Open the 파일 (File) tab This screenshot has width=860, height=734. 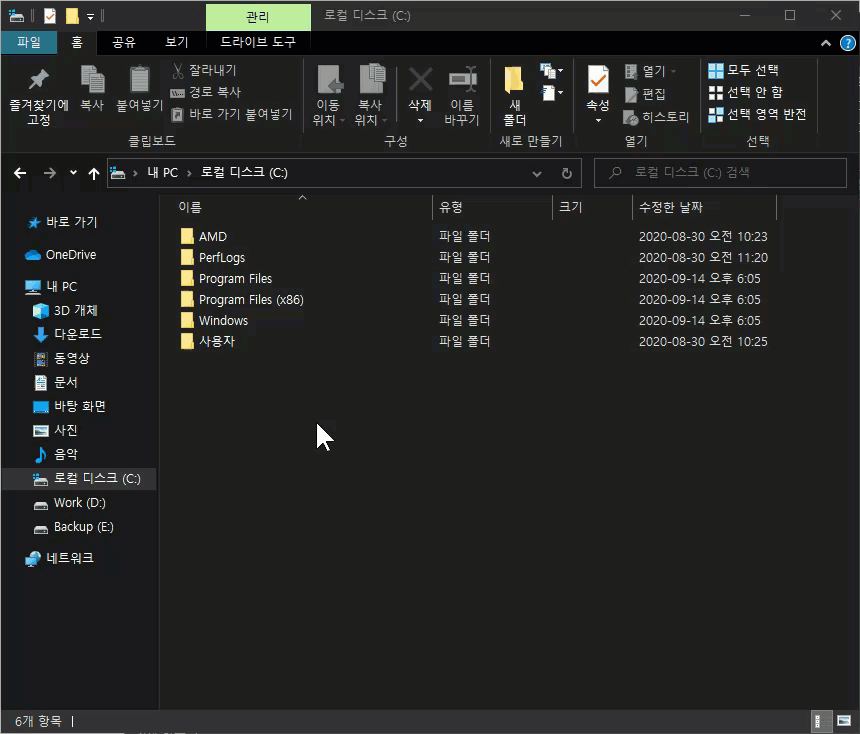(29, 42)
